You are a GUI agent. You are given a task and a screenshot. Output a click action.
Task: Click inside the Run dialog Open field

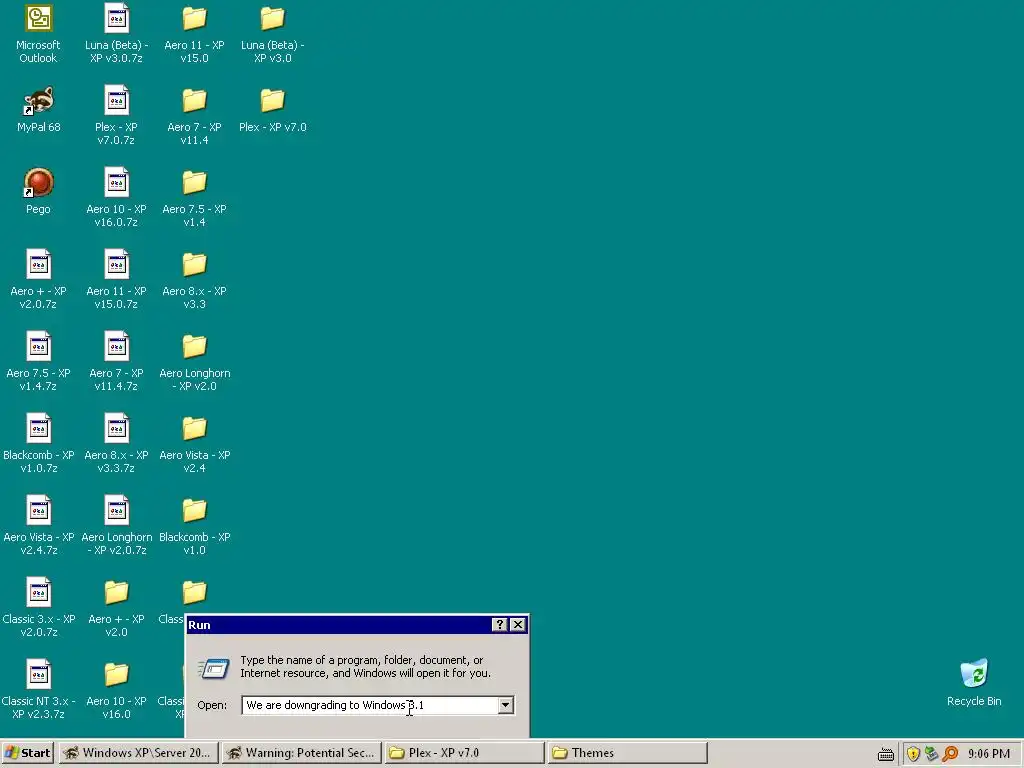[370, 705]
